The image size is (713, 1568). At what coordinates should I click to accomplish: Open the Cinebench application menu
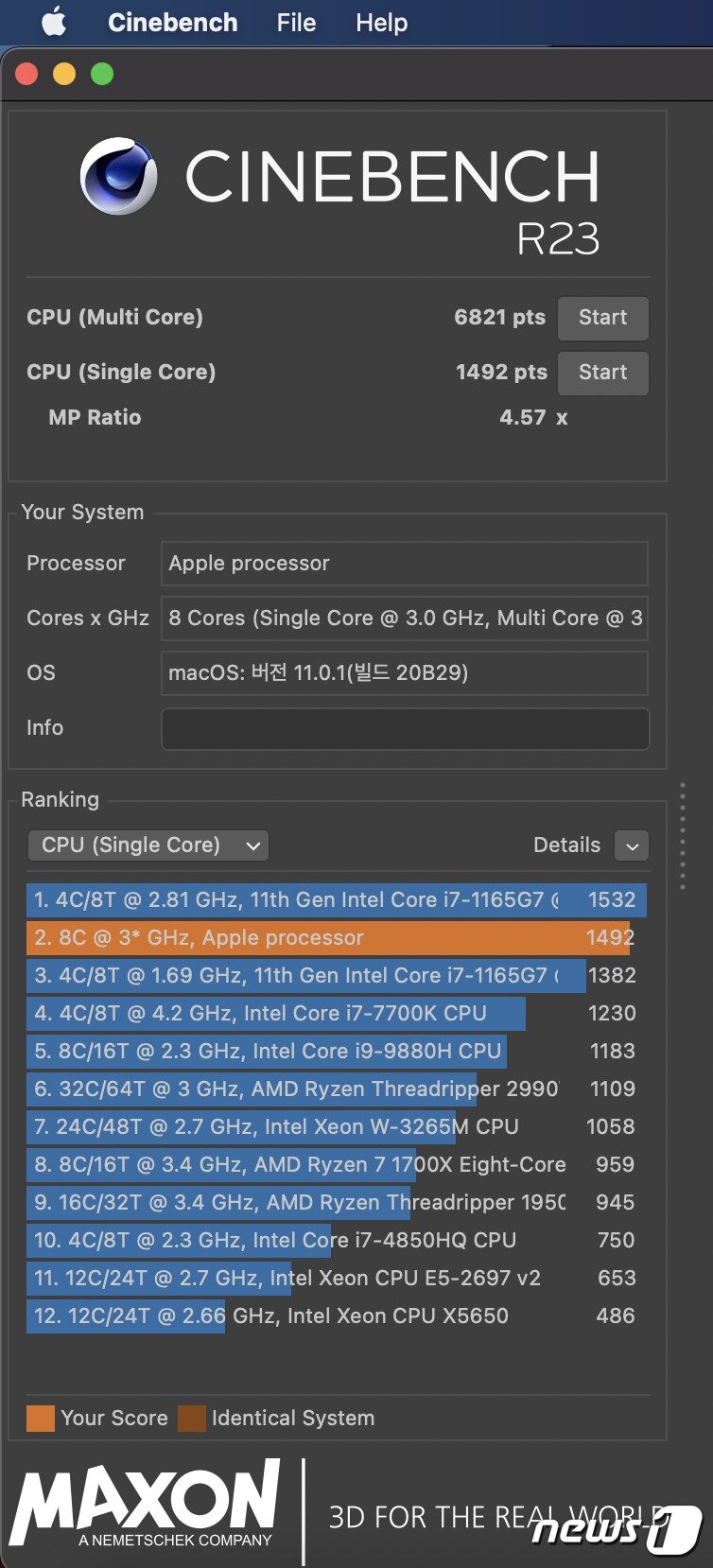[x=173, y=22]
